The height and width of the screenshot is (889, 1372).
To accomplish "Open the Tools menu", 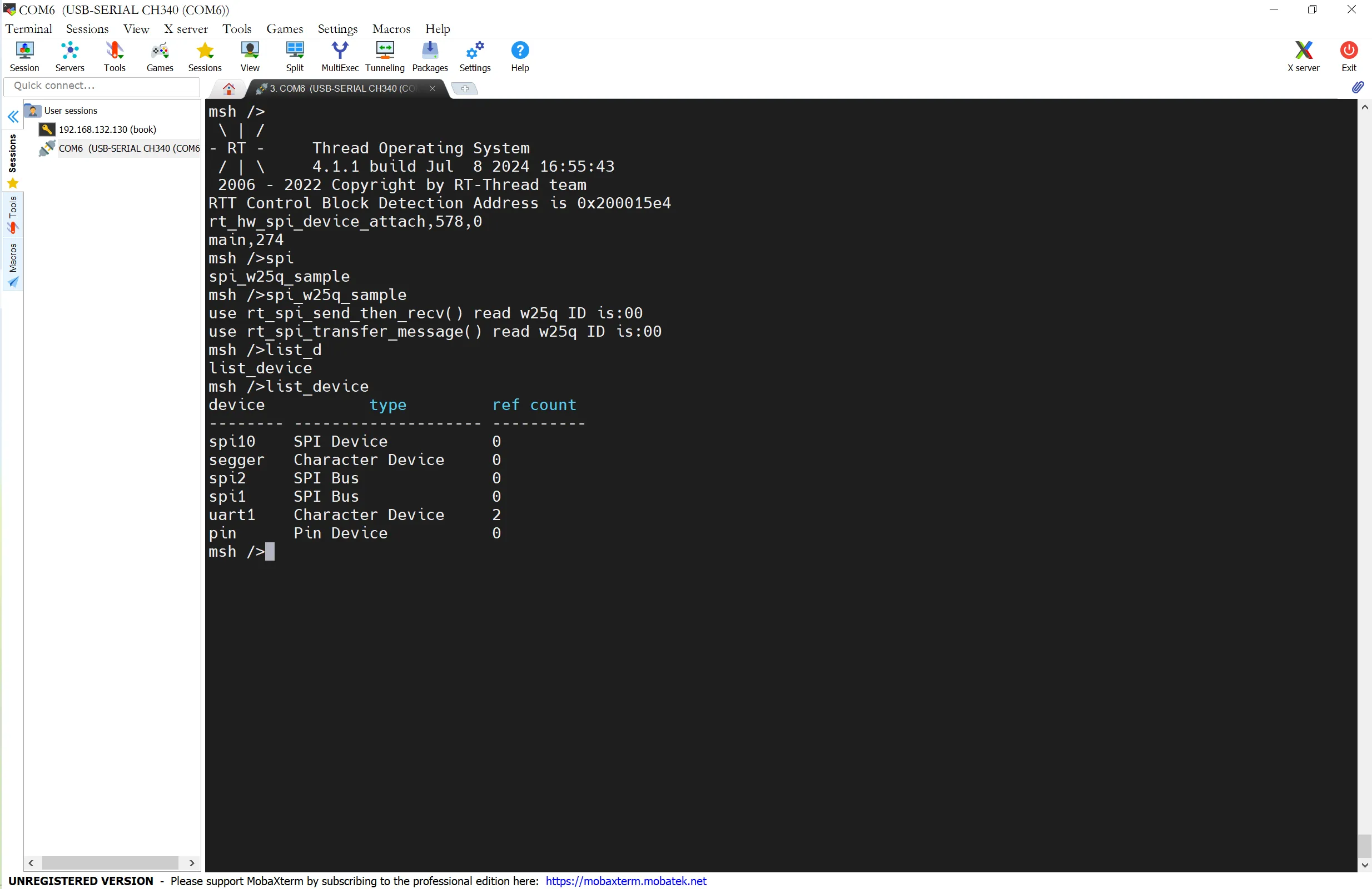I will (x=237, y=29).
